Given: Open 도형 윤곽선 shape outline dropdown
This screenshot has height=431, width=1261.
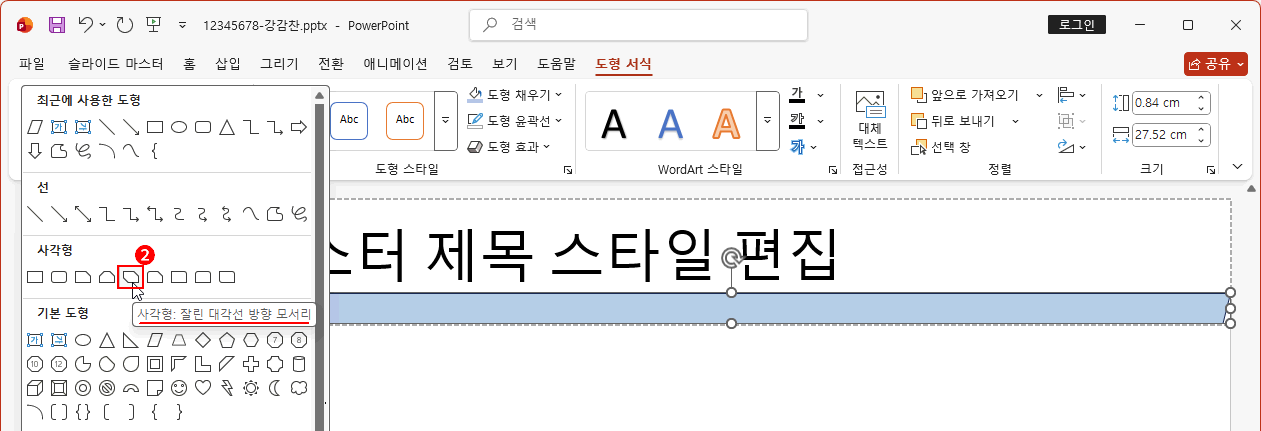Looking at the screenshot, I should click(x=515, y=120).
